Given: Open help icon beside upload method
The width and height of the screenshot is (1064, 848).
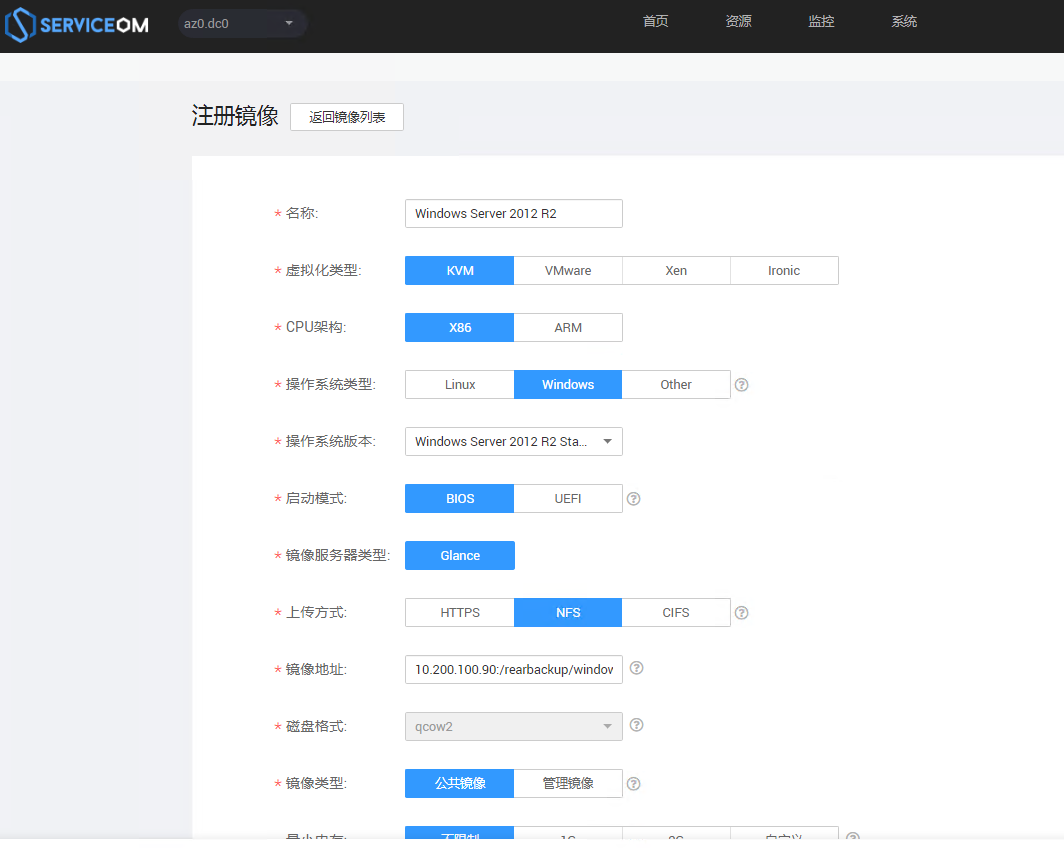Looking at the screenshot, I should (742, 613).
